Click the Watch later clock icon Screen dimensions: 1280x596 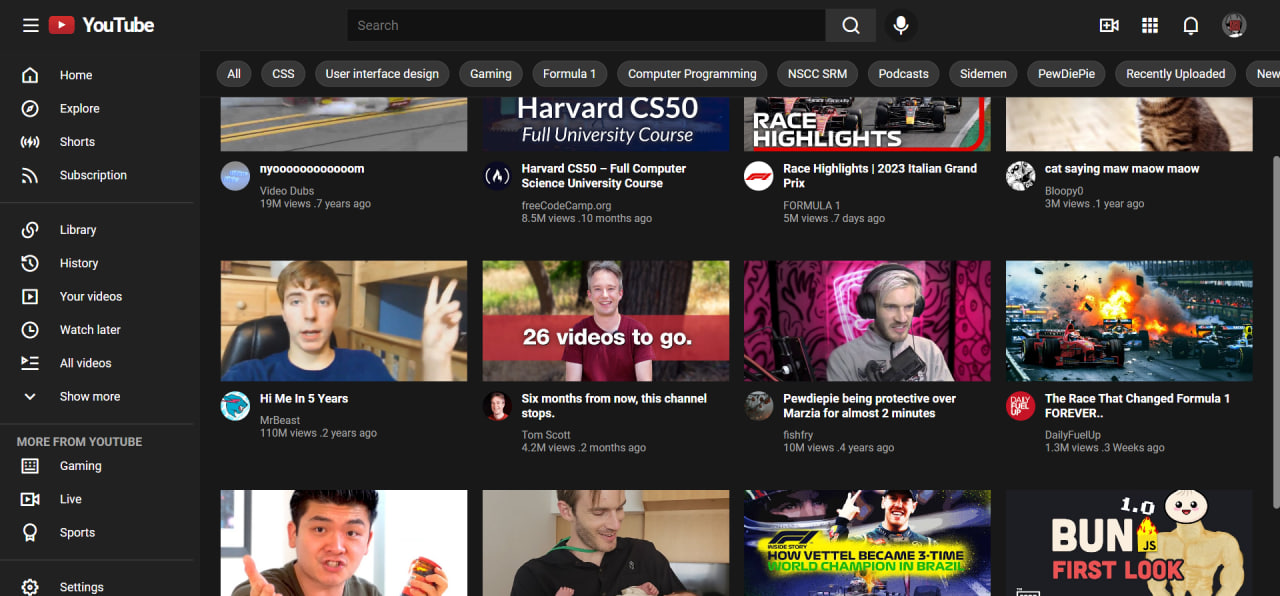coord(30,330)
